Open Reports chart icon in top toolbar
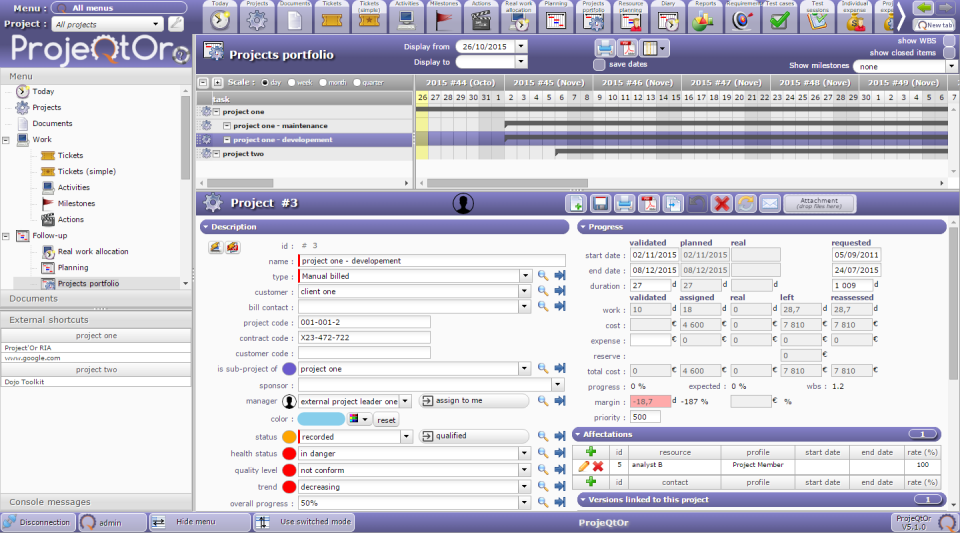This screenshot has width=960, height=533. point(705,20)
